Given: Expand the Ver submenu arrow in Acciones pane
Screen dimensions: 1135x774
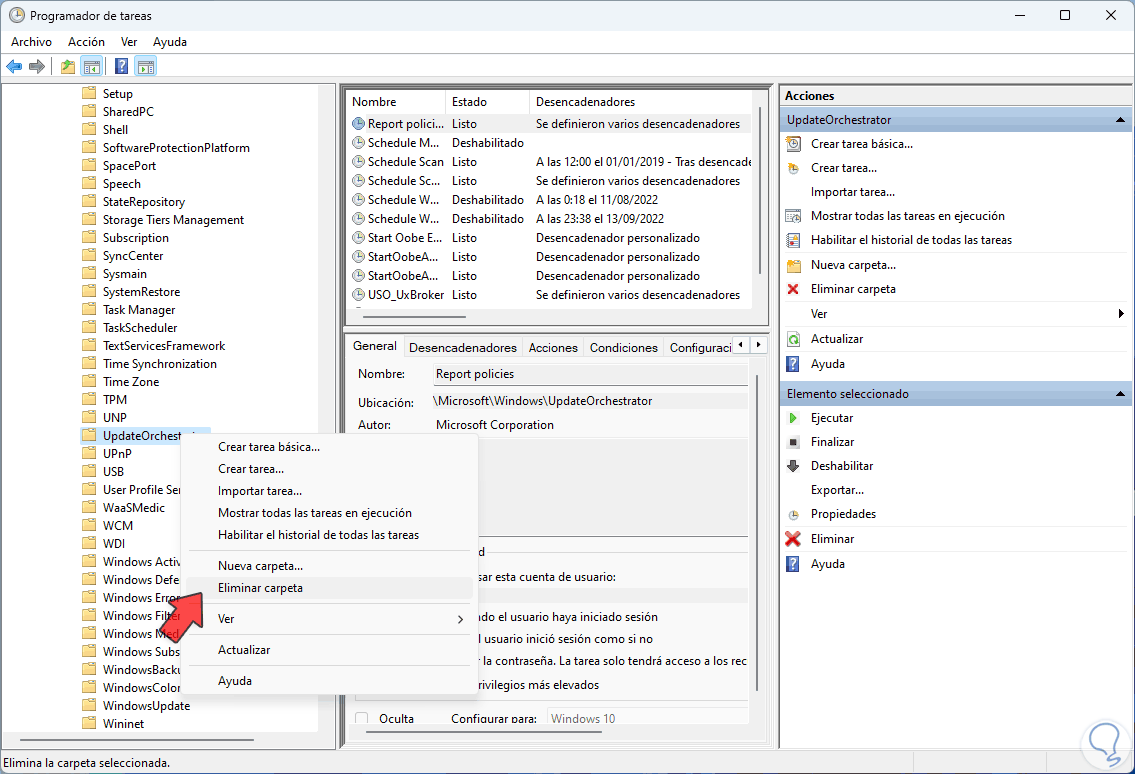Looking at the screenshot, I should point(1121,314).
